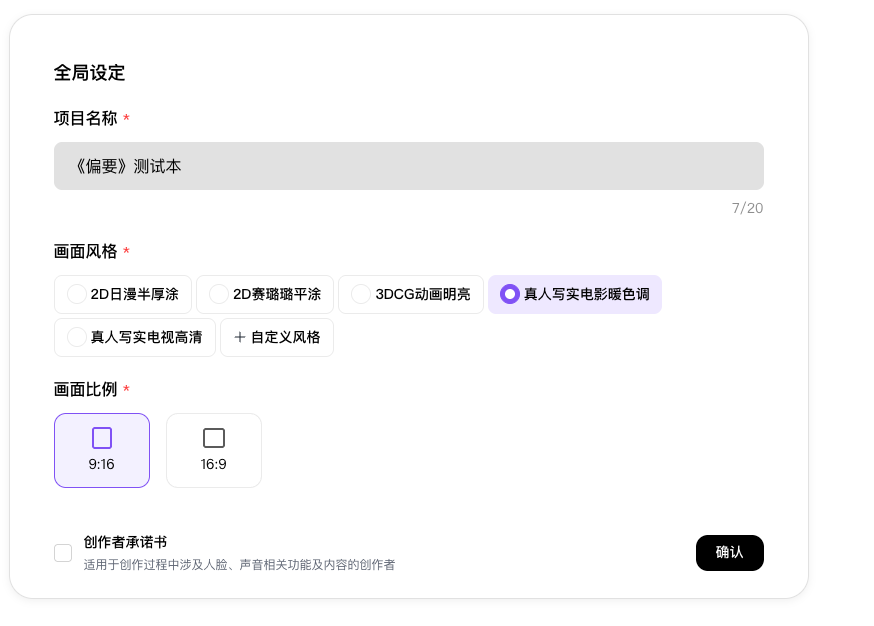Click the project name input field
Image resolution: width=874 pixels, height=626 pixels.
point(408,166)
